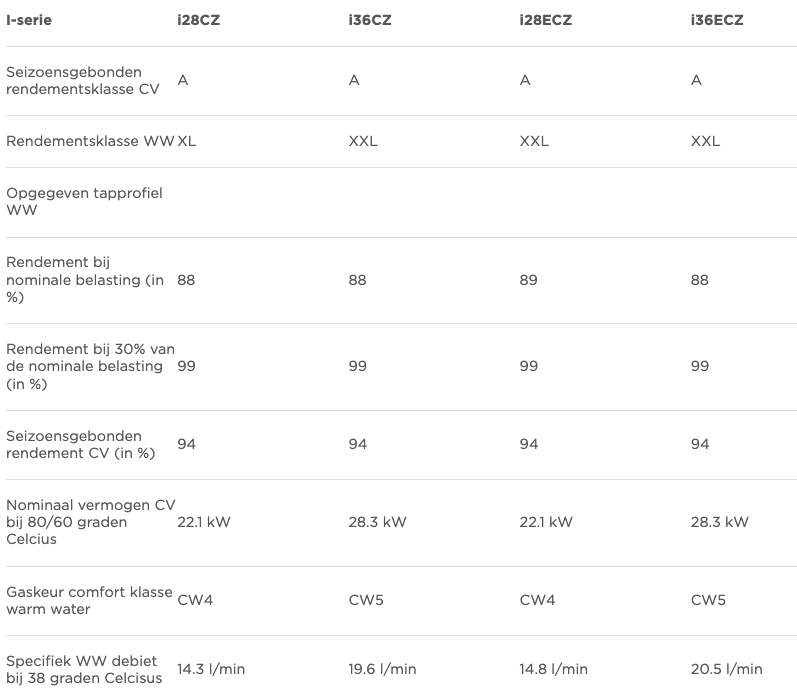Select the 14.3 l/min value
This screenshot has width=797, height=696.
coord(211,669)
